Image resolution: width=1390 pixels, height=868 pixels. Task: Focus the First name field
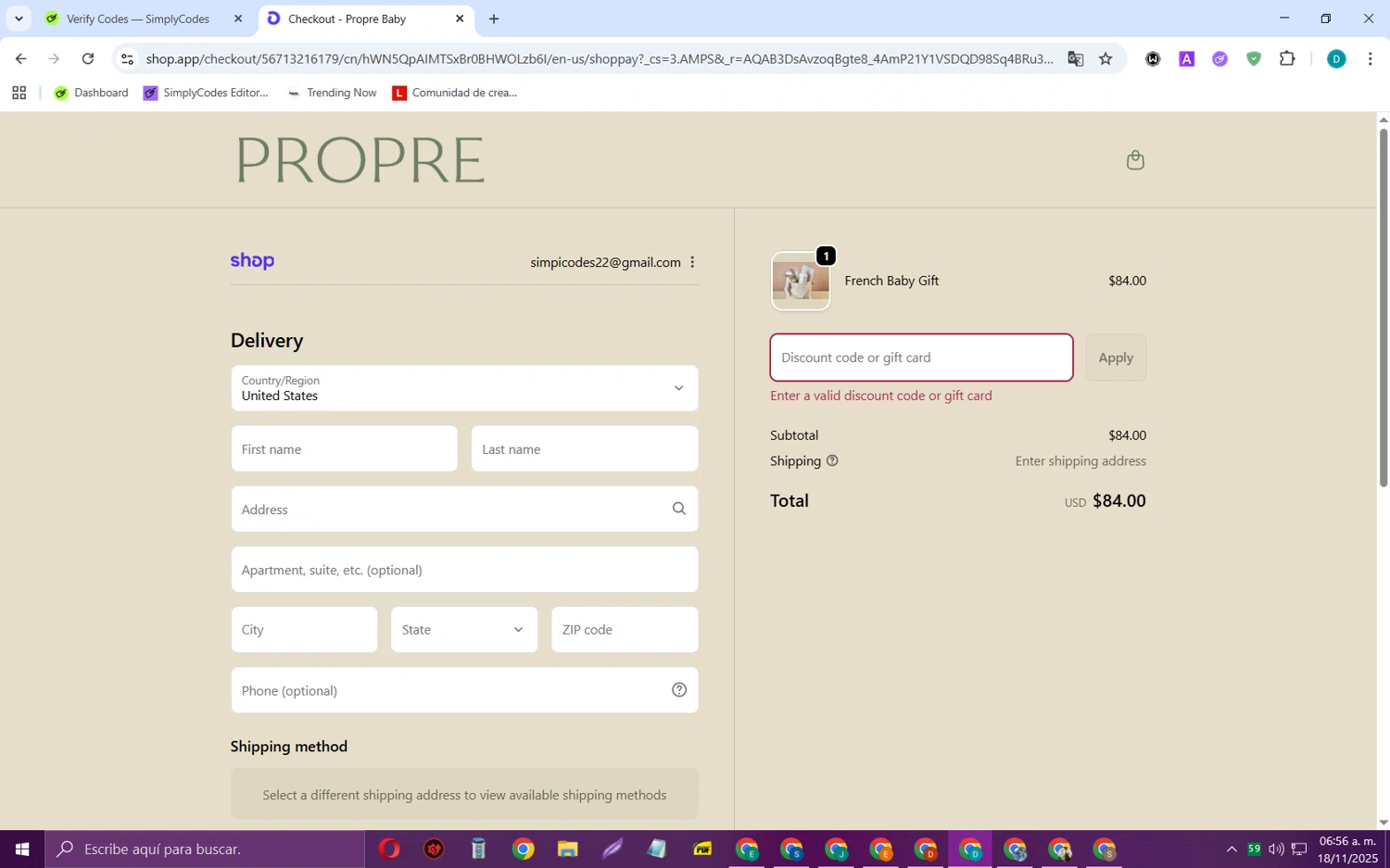tap(344, 449)
